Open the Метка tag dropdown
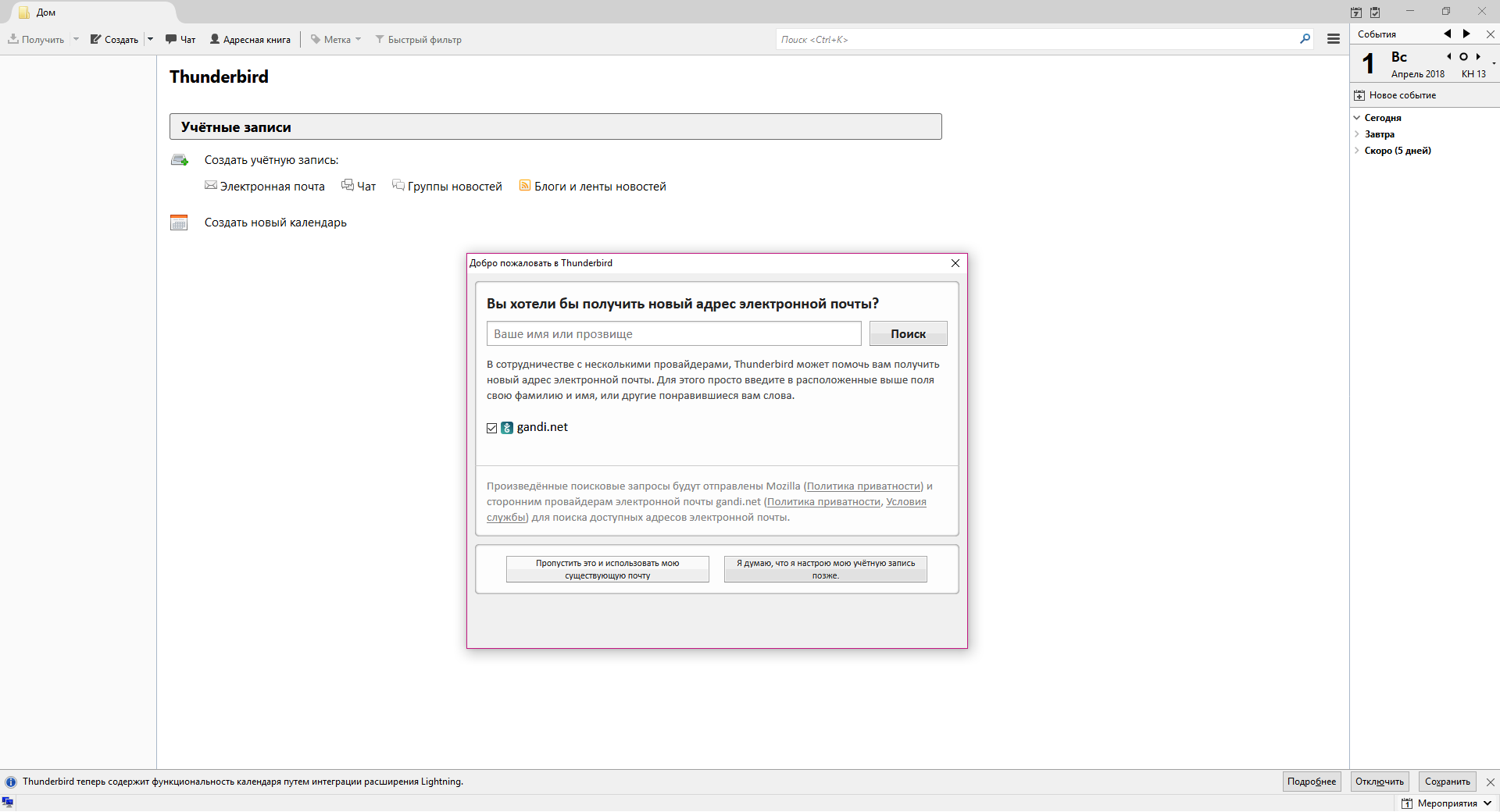 (336, 39)
